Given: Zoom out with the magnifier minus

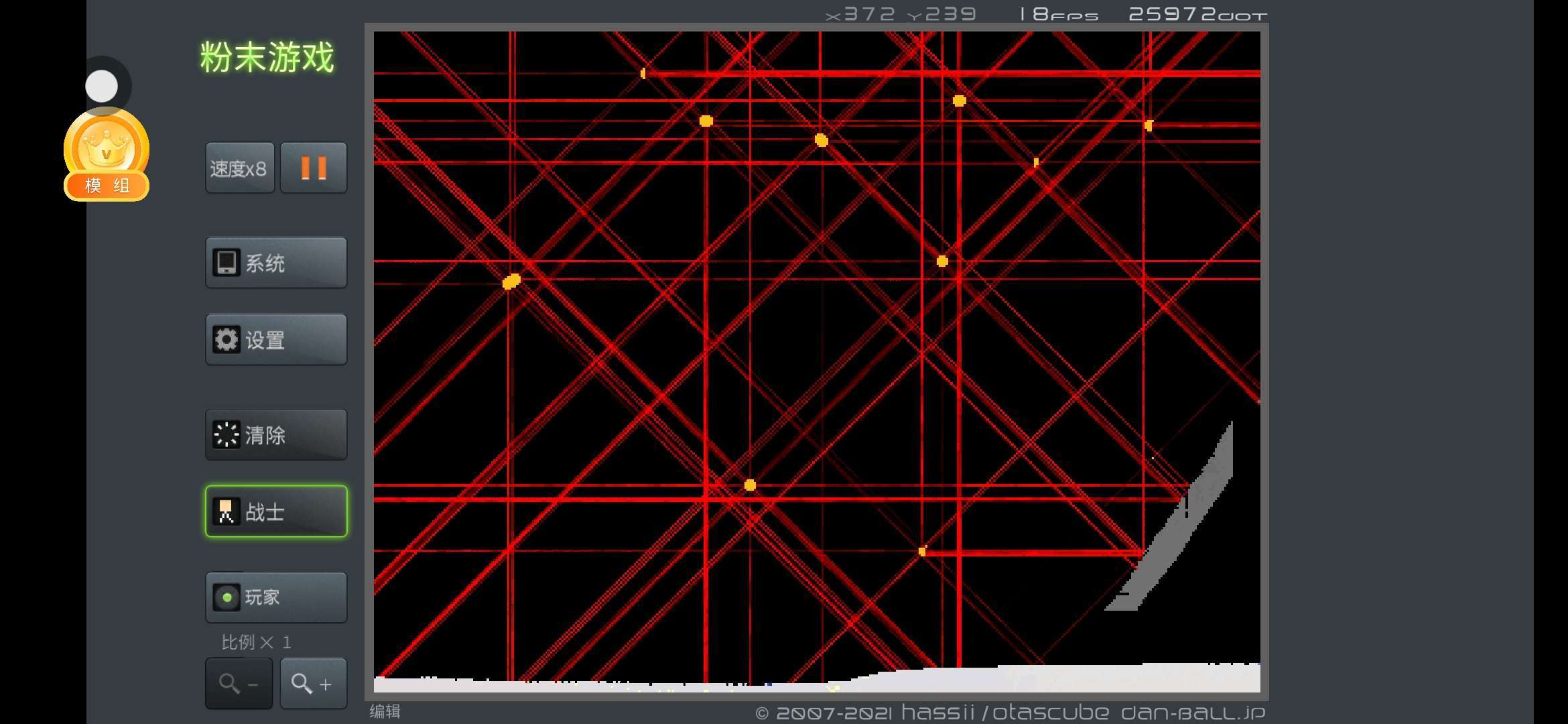Looking at the screenshot, I should [x=239, y=684].
